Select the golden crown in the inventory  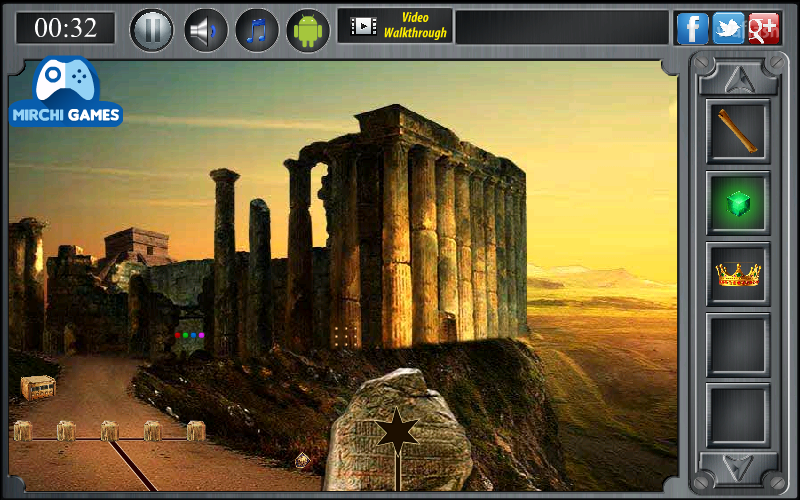(x=738, y=274)
